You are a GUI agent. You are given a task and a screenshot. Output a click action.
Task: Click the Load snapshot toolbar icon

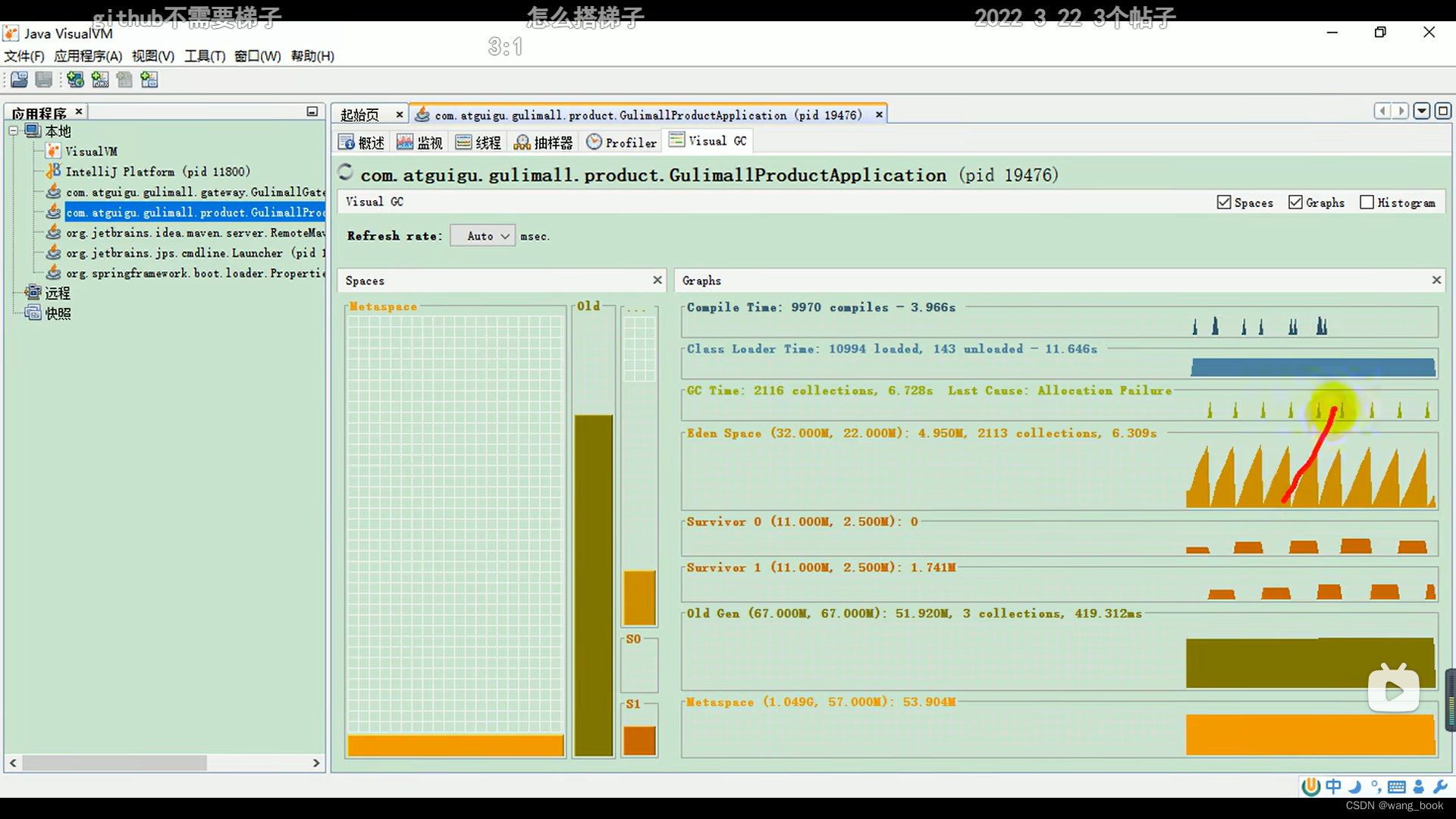[19, 80]
